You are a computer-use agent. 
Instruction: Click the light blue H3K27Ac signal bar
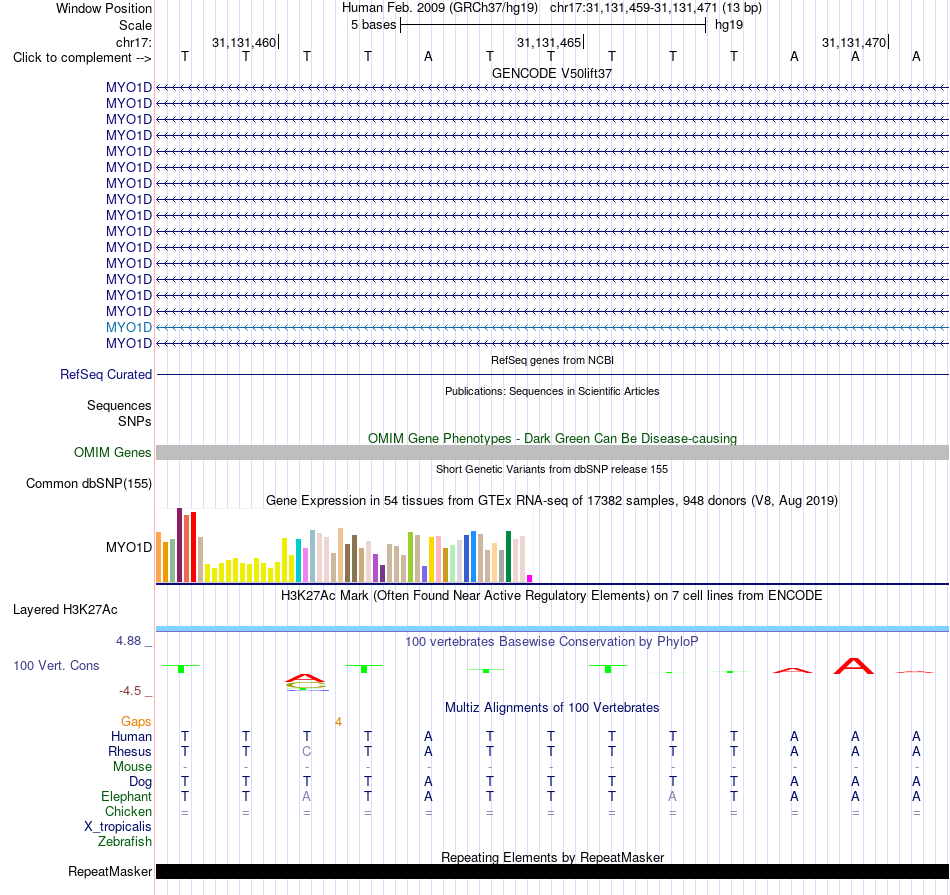(x=552, y=629)
